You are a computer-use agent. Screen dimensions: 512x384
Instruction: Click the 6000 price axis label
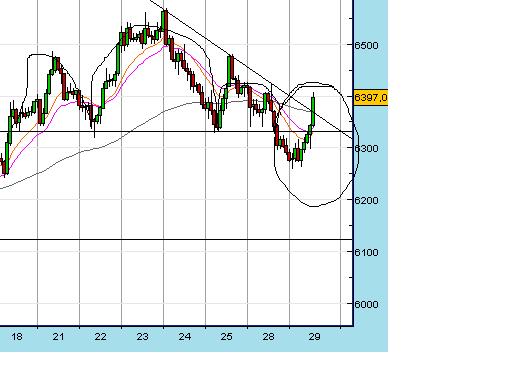pos(366,304)
